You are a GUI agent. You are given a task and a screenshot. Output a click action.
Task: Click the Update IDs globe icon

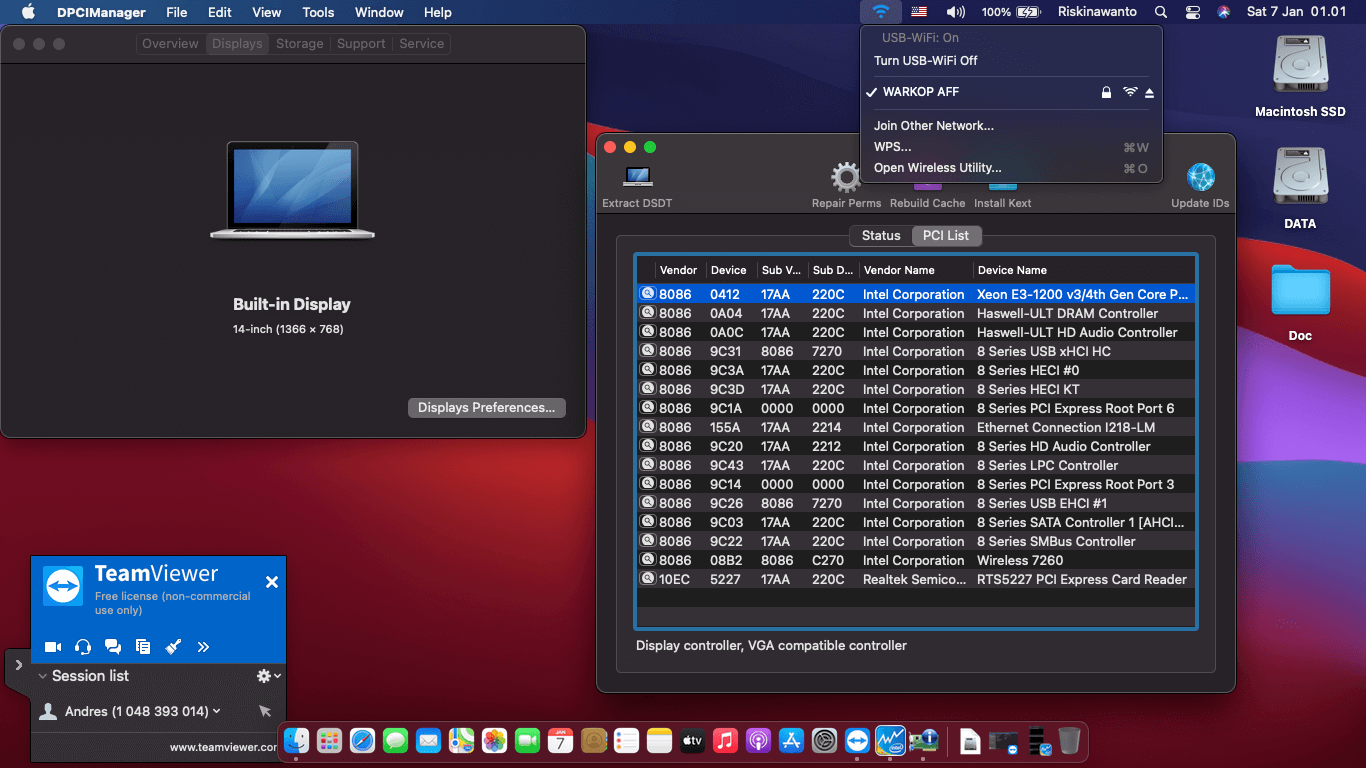pos(1200,178)
